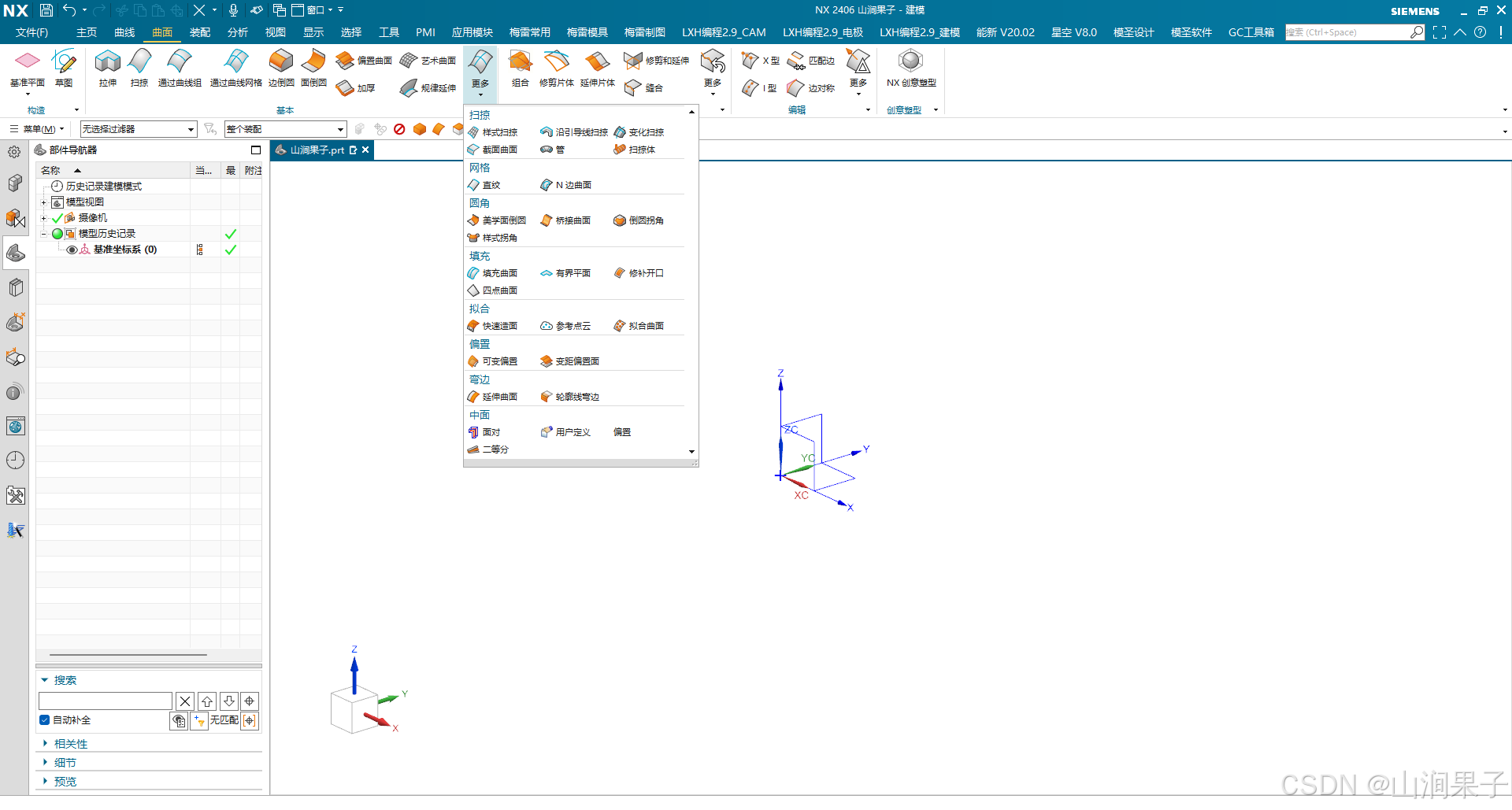The width and height of the screenshot is (1512, 810).
Task: Choose 二等分 bisect midsurface option
Action: (x=488, y=449)
